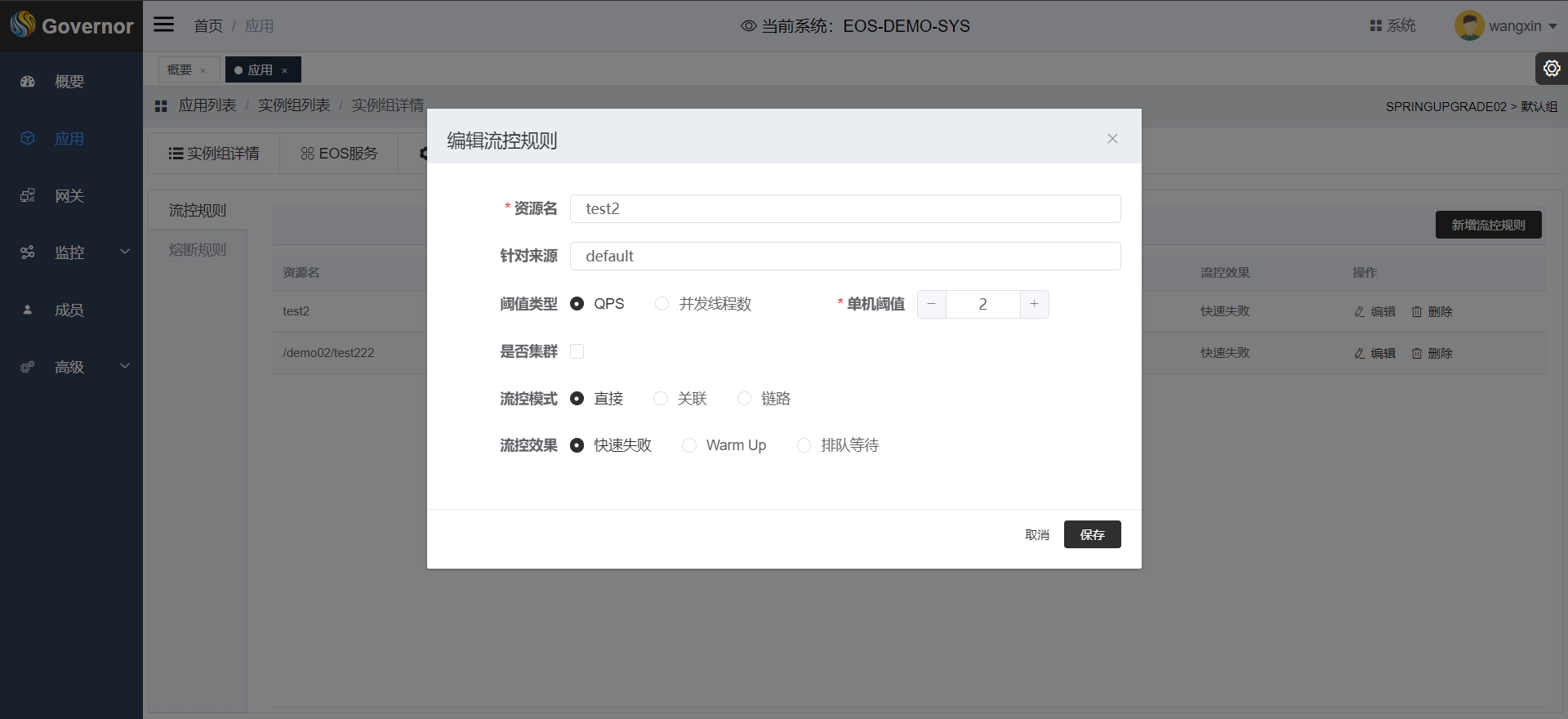
Task: Click the hamburger menu collapse icon
Action: click(x=164, y=25)
